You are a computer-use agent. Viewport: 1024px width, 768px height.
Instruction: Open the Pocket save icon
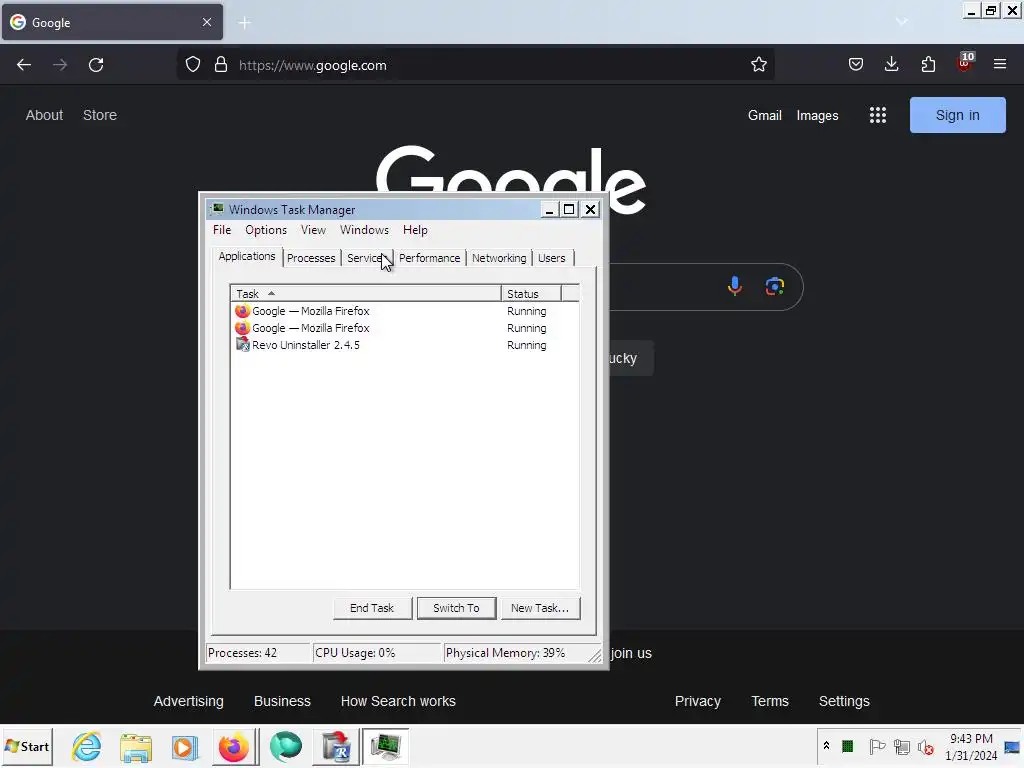coord(856,65)
